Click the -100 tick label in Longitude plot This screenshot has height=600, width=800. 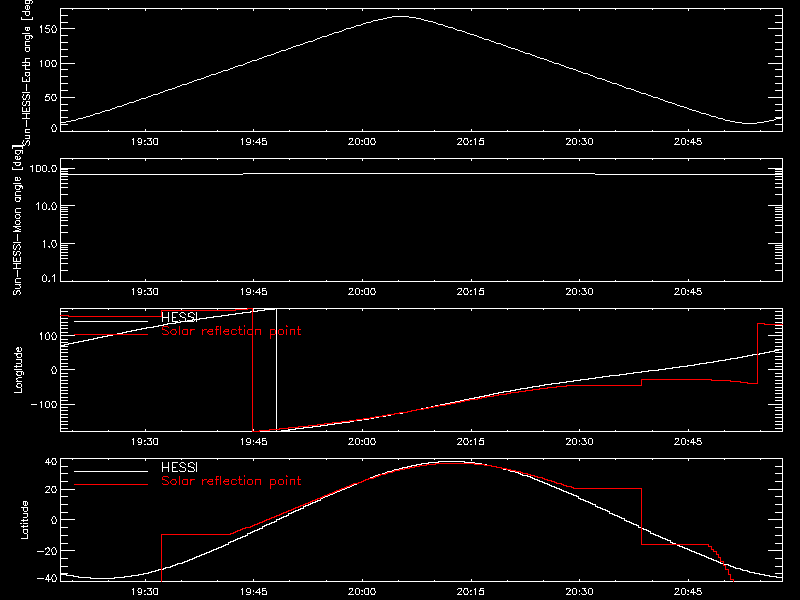coord(44,404)
